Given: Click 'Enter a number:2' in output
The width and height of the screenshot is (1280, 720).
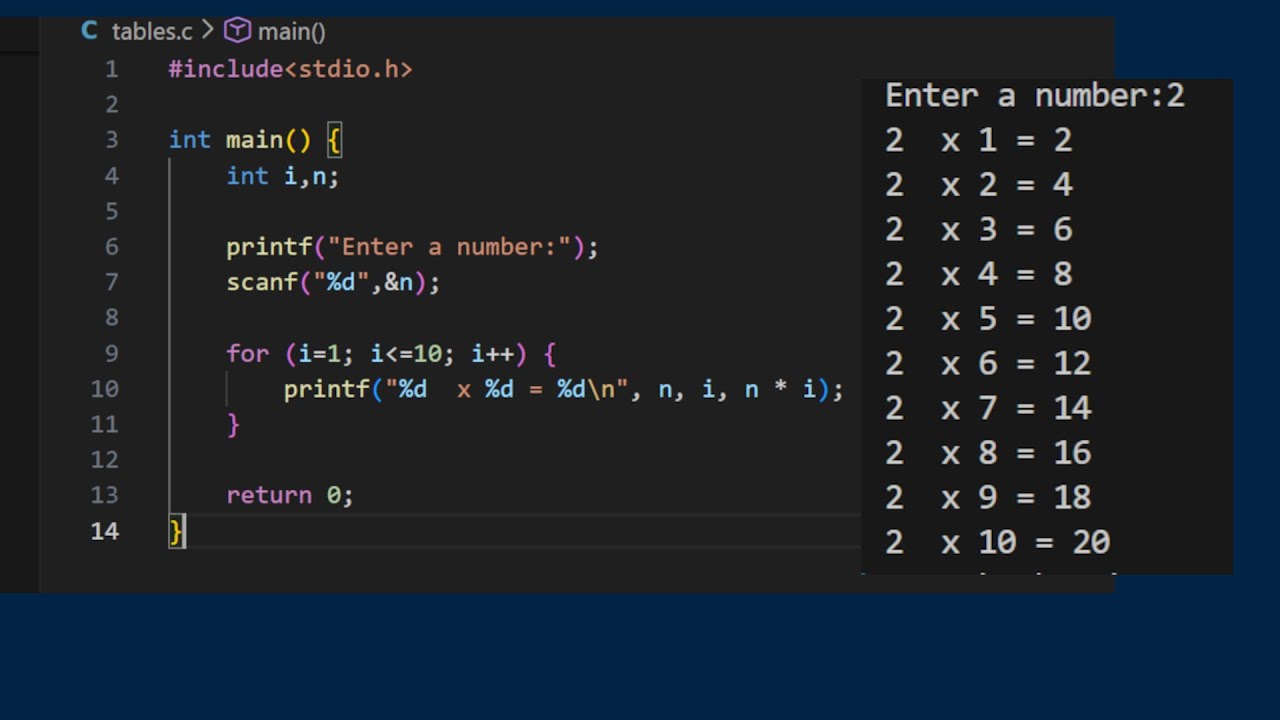Looking at the screenshot, I should click(1035, 96).
